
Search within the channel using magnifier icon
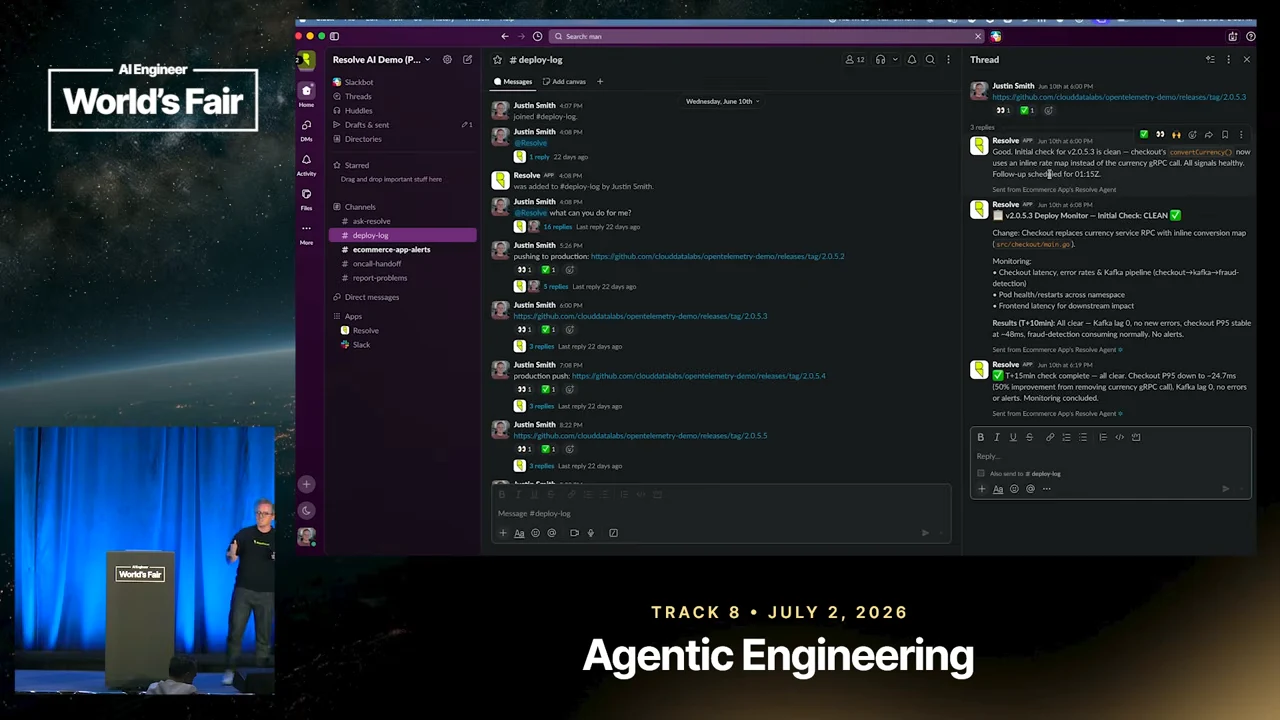930,60
